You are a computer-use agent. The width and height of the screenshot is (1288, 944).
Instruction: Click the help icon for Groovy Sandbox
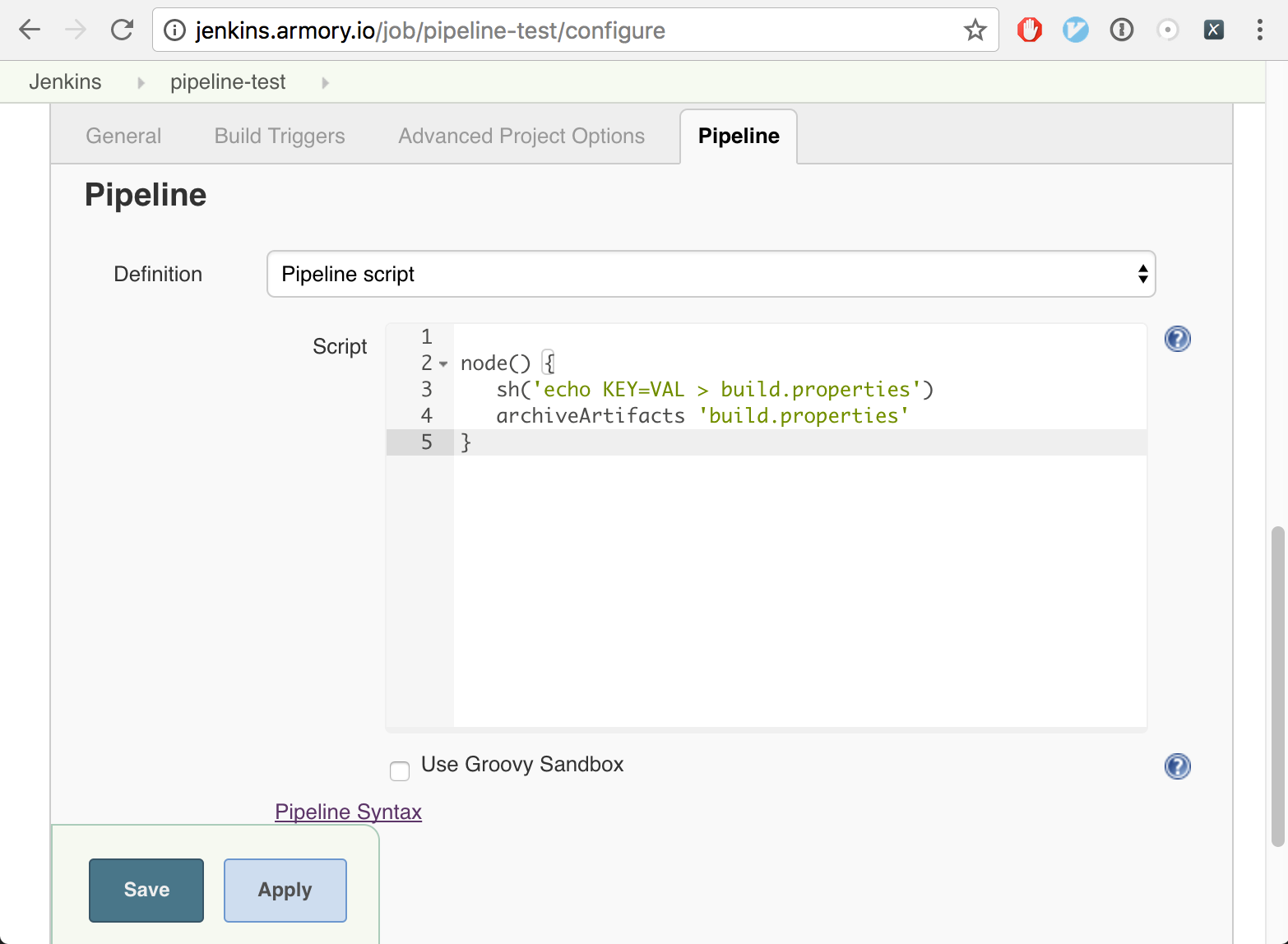click(x=1177, y=766)
